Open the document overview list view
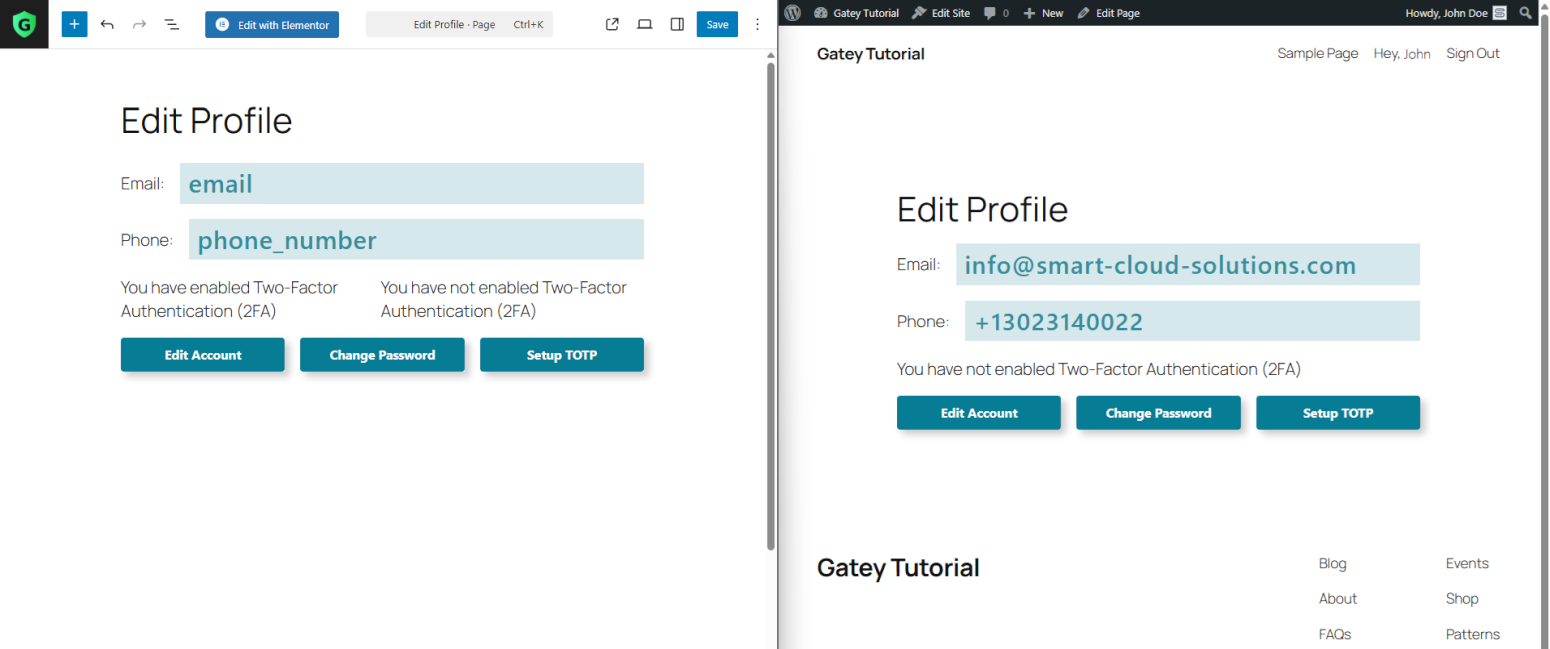The width and height of the screenshot is (1550, 649). [172, 24]
